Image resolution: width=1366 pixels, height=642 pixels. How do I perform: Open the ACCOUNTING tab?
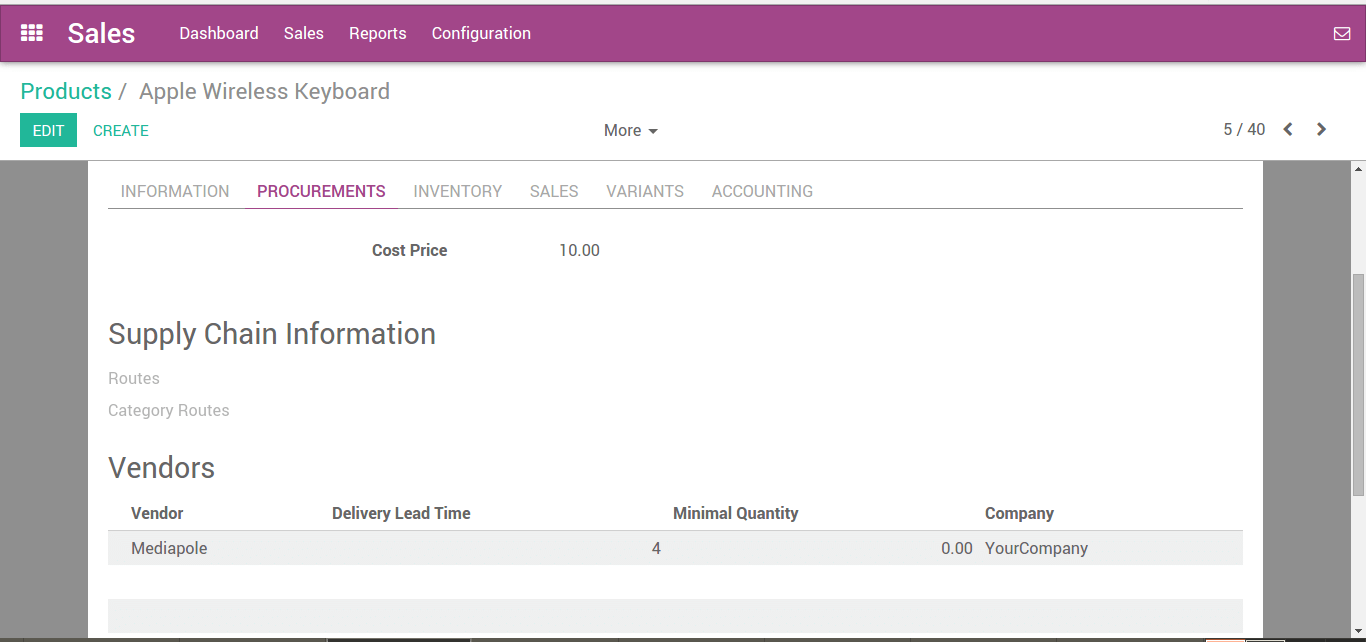pos(762,191)
